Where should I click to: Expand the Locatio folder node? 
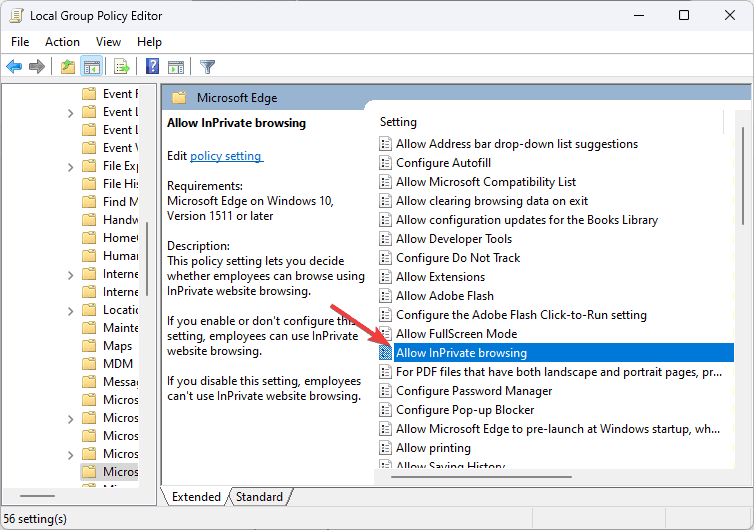coord(71,311)
